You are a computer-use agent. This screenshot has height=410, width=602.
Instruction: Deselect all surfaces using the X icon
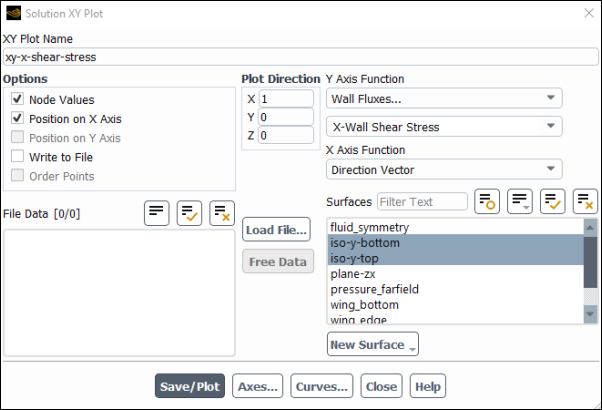point(585,201)
